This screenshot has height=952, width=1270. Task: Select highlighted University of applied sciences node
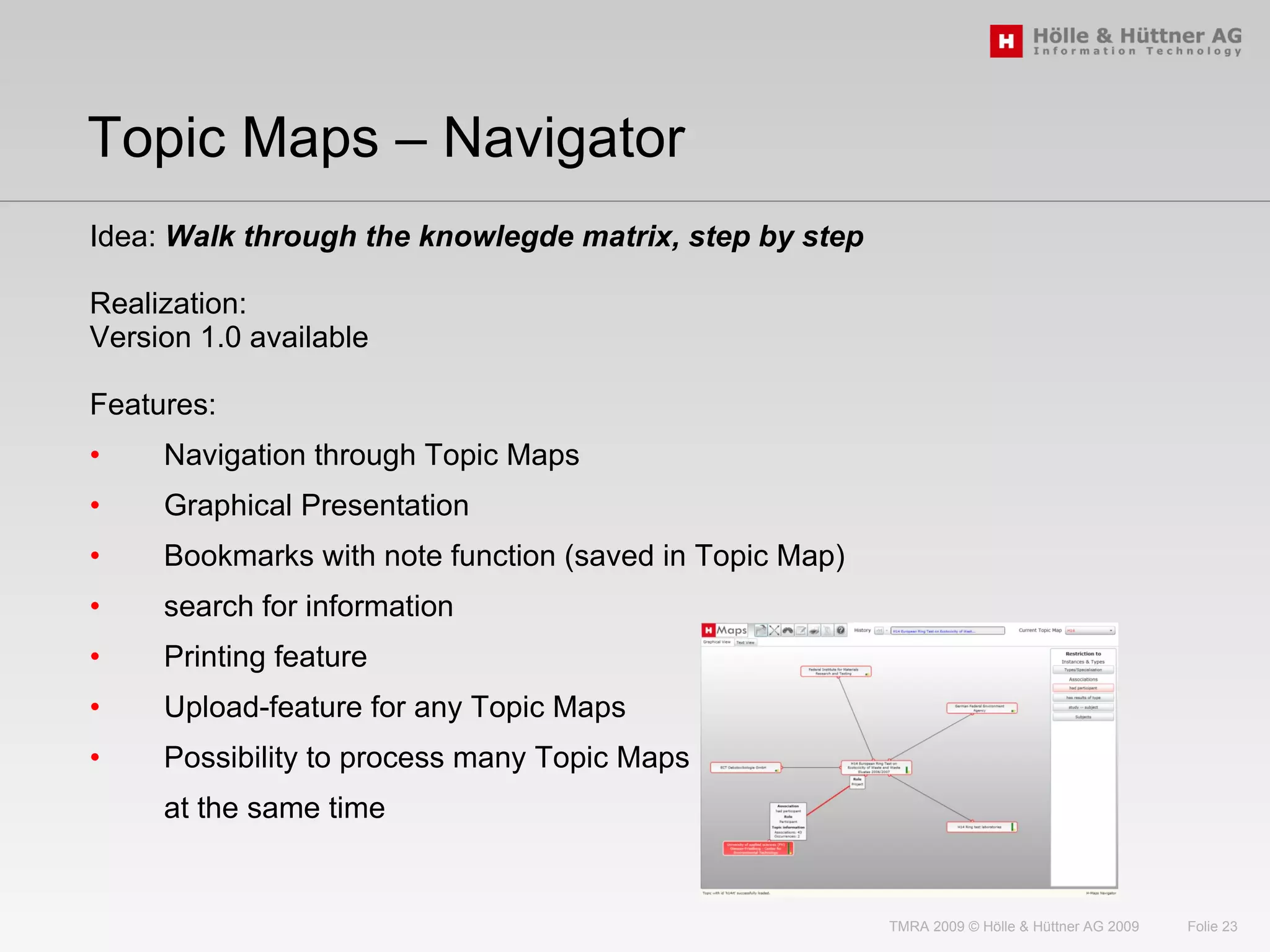click(758, 848)
